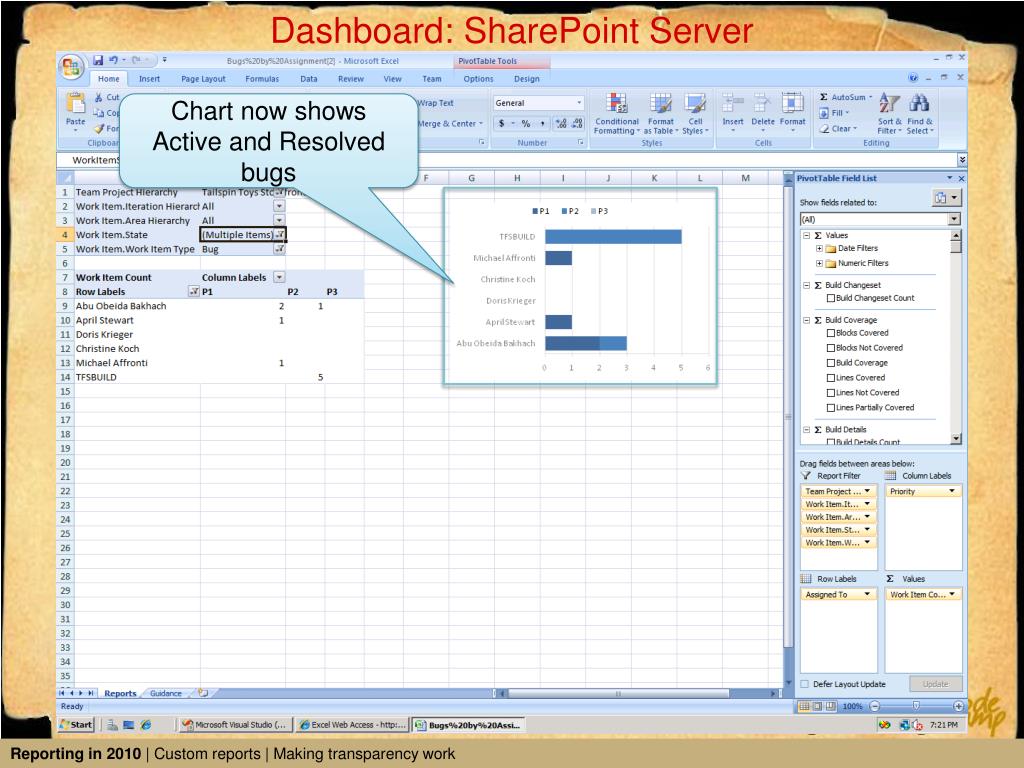Expand Date Filters folder
The image size is (1024, 768).
point(819,248)
